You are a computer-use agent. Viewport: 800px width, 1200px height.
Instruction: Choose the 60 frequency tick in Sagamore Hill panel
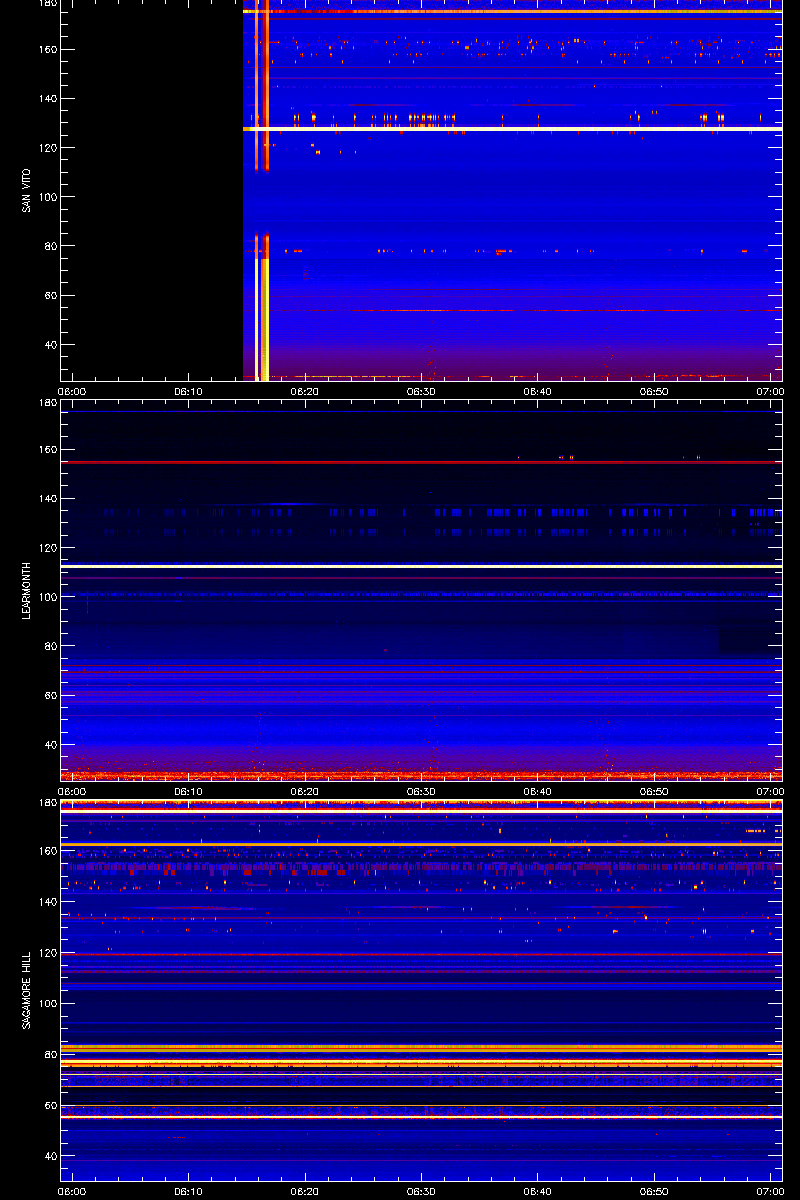(x=50, y=1106)
